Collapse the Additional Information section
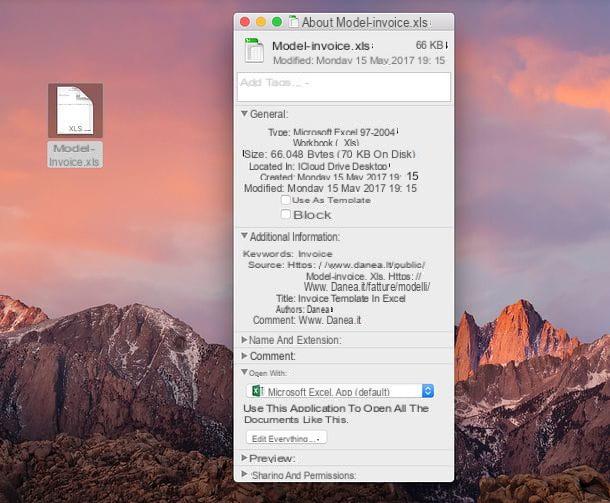 [244, 236]
